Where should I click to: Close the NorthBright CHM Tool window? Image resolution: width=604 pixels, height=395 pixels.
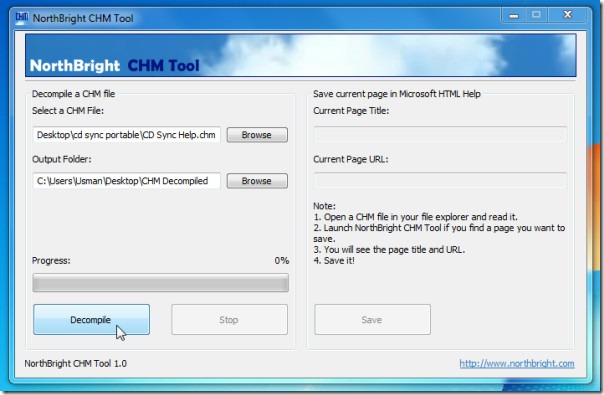(x=567, y=15)
